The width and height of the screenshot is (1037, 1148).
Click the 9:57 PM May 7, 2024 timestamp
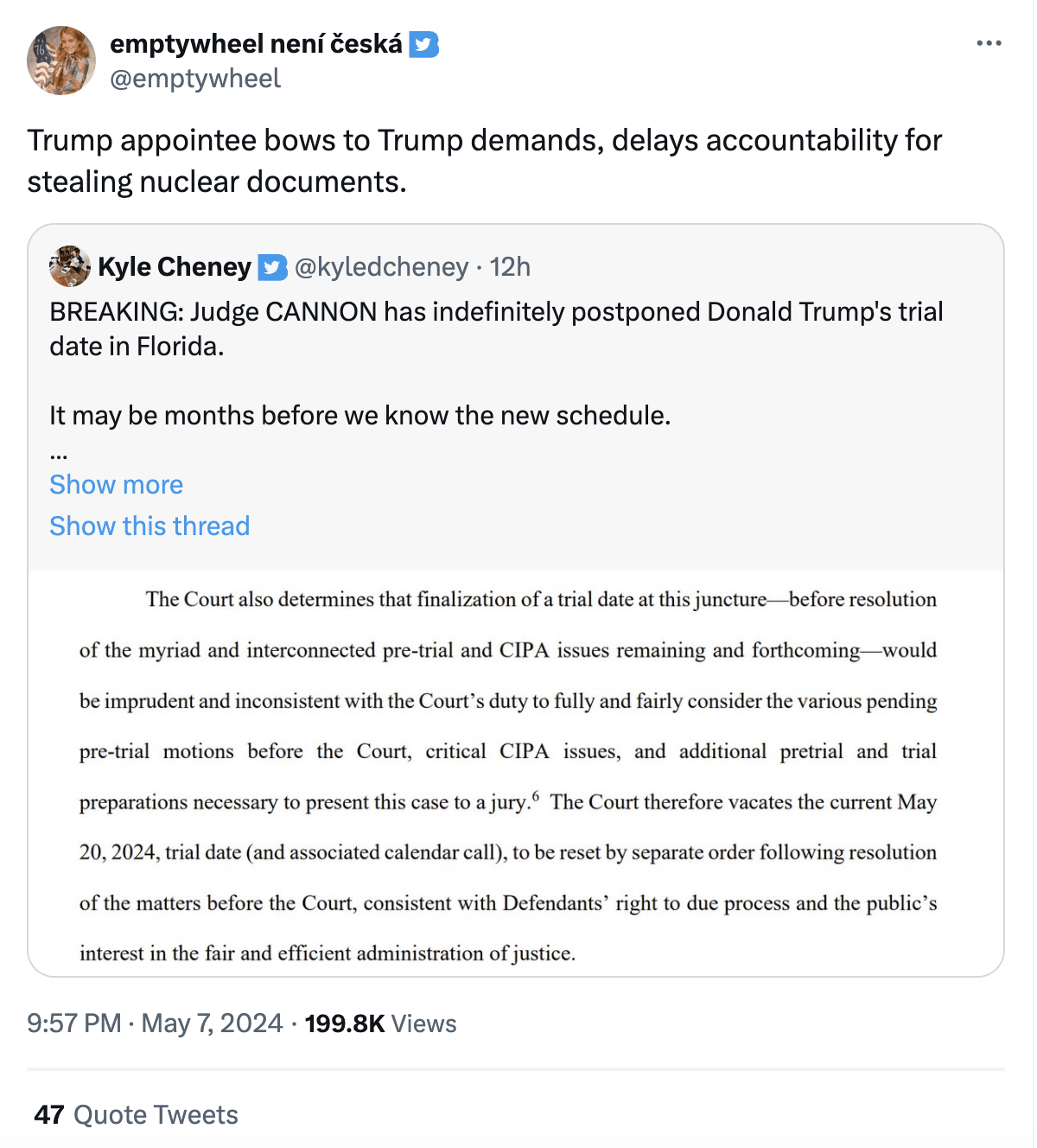pos(155,1024)
